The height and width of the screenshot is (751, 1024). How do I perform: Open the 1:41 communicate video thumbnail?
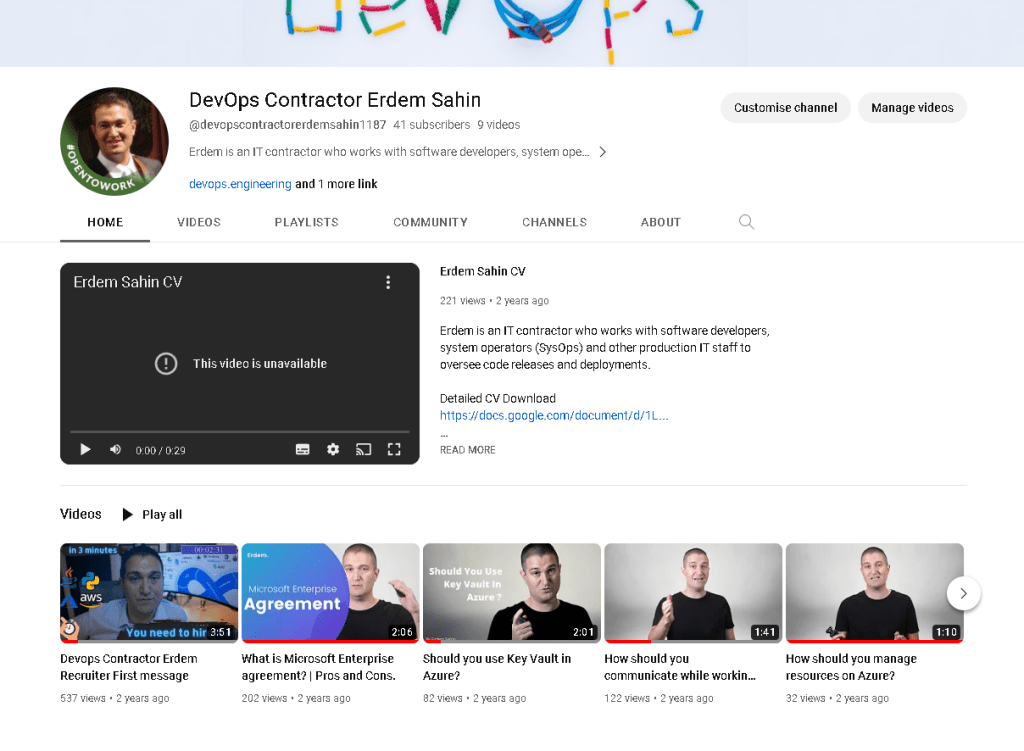tap(694, 593)
